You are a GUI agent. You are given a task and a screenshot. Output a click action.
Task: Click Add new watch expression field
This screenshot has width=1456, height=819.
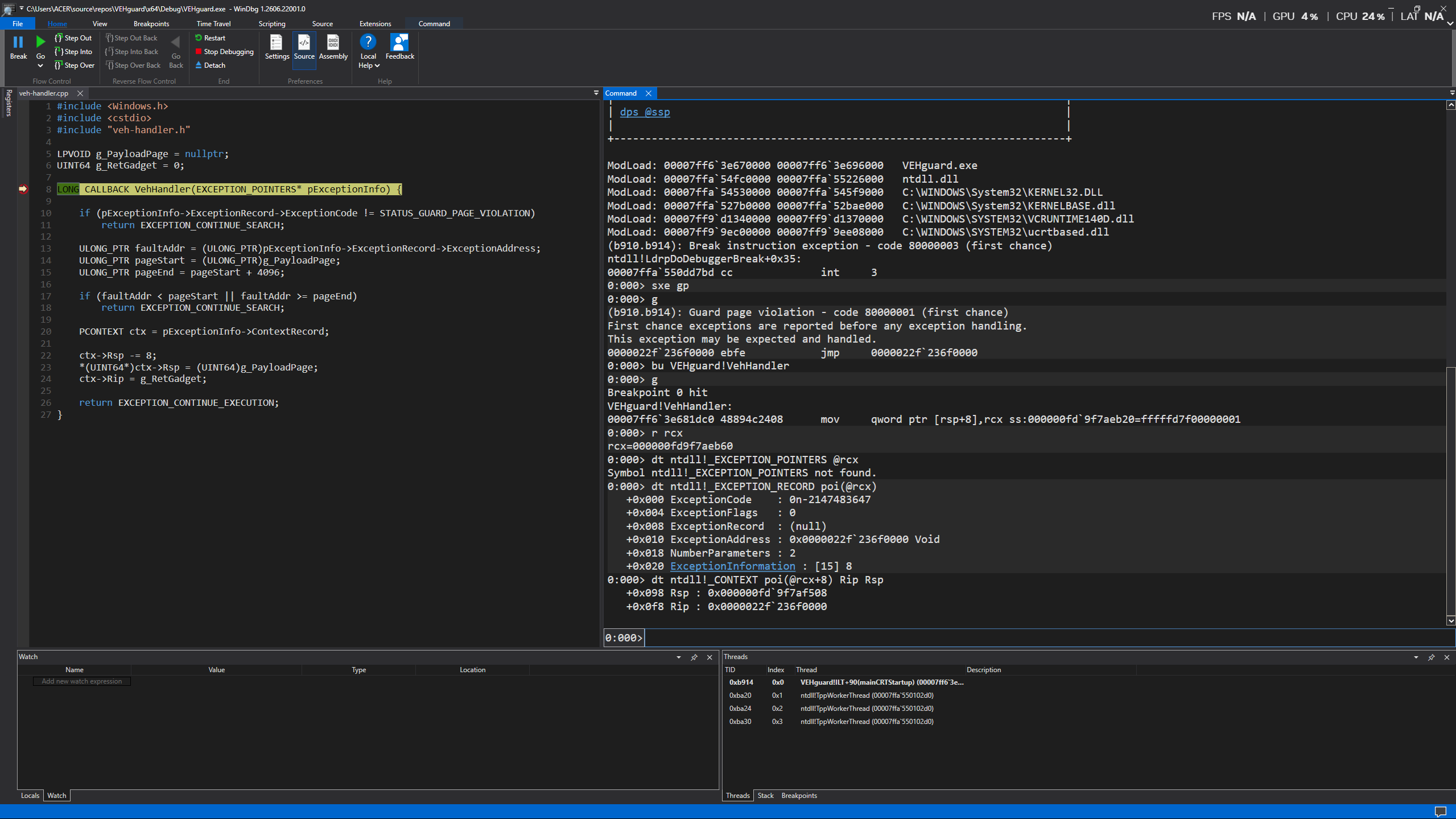[81, 681]
